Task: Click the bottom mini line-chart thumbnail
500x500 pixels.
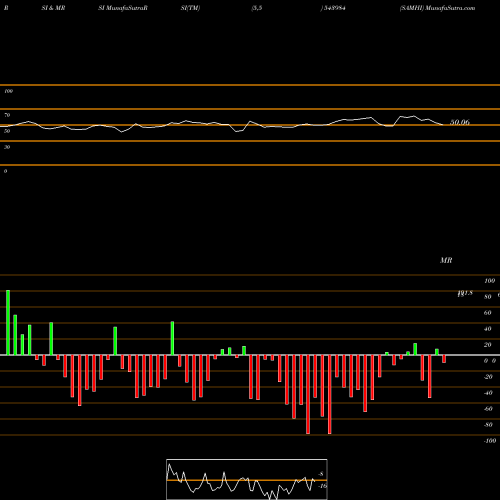Action: tap(247, 479)
